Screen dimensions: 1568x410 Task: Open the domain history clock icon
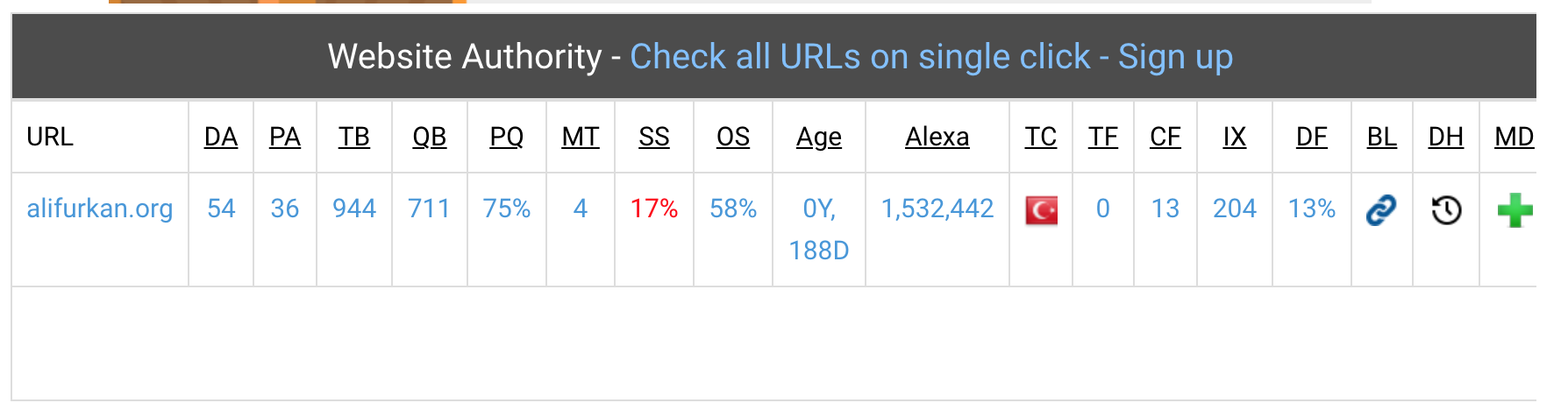[1446, 210]
